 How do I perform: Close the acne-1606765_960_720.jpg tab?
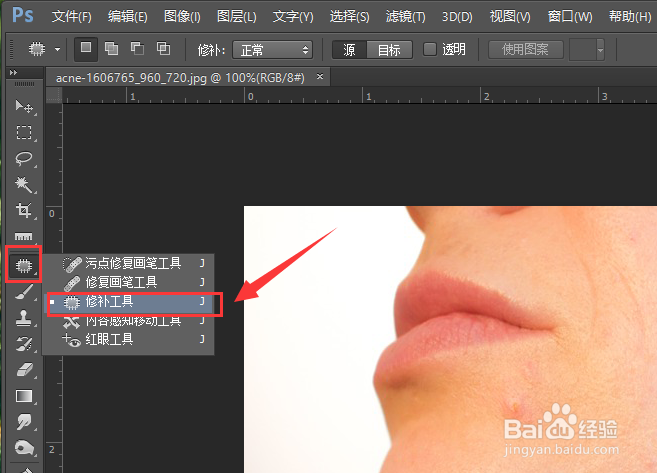point(320,77)
